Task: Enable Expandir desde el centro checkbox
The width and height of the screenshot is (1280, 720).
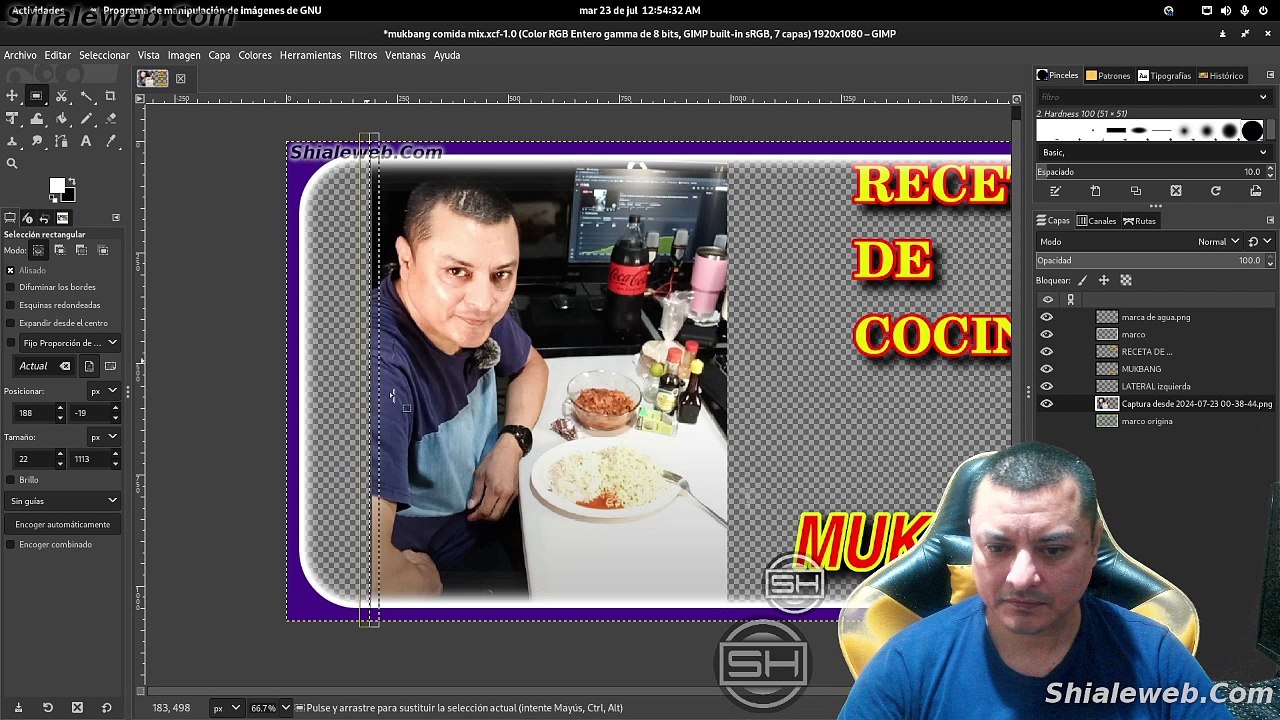Action: (11, 323)
